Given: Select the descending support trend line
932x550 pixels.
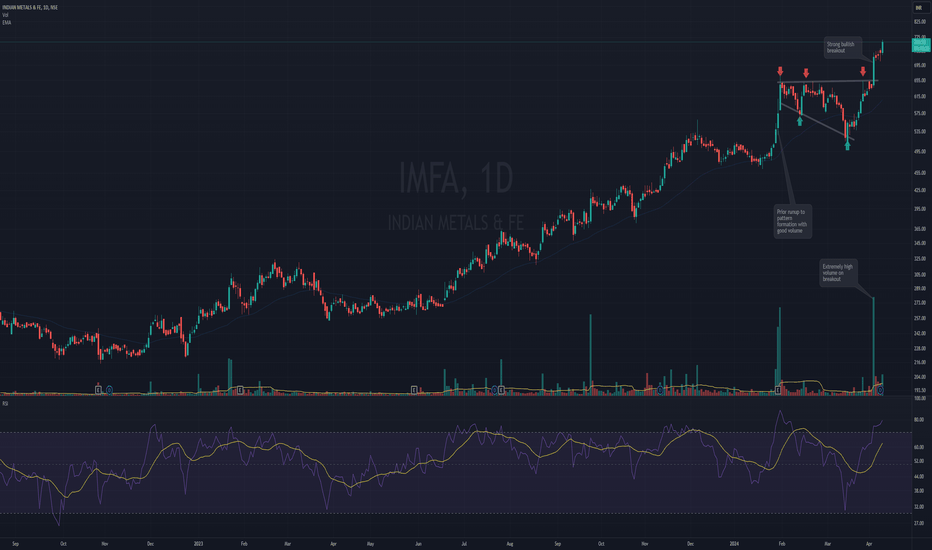Looking at the screenshot, I should point(817,121).
